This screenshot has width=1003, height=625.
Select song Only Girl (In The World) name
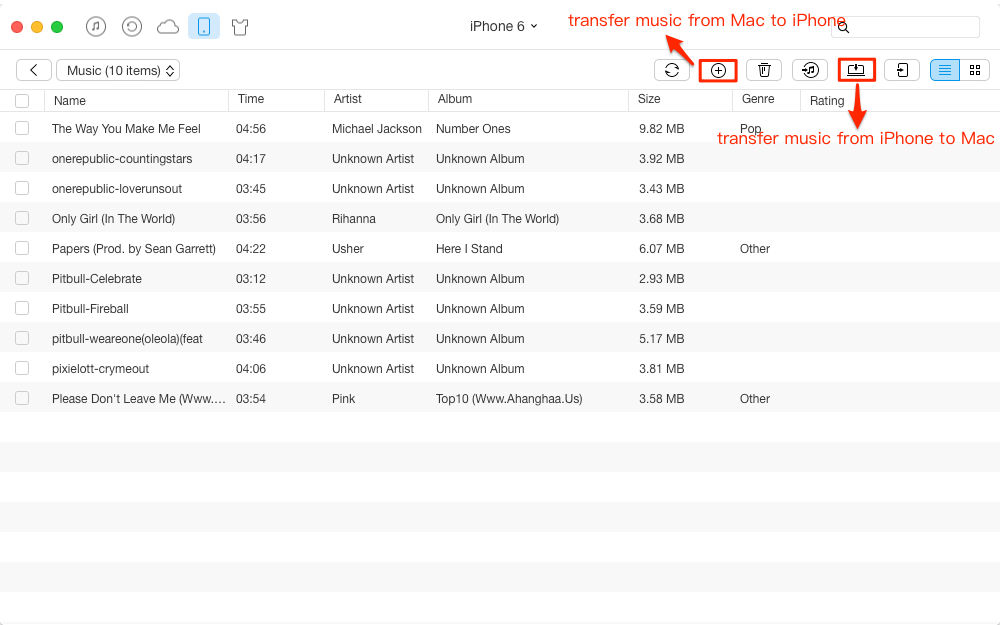113,219
